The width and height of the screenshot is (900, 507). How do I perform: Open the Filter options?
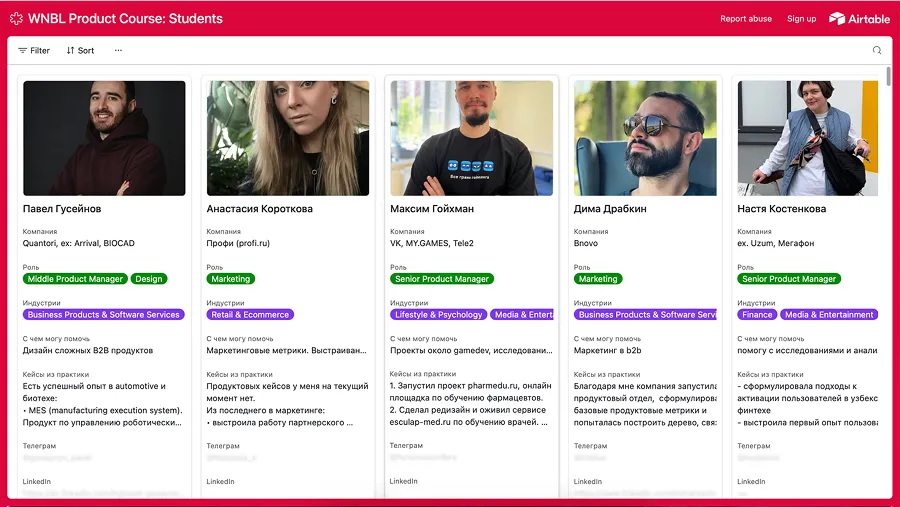[x=34, y=51]
